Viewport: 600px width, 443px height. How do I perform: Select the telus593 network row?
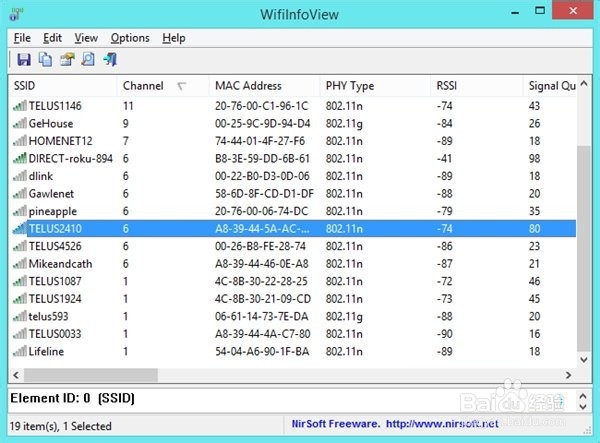(293, 316)
